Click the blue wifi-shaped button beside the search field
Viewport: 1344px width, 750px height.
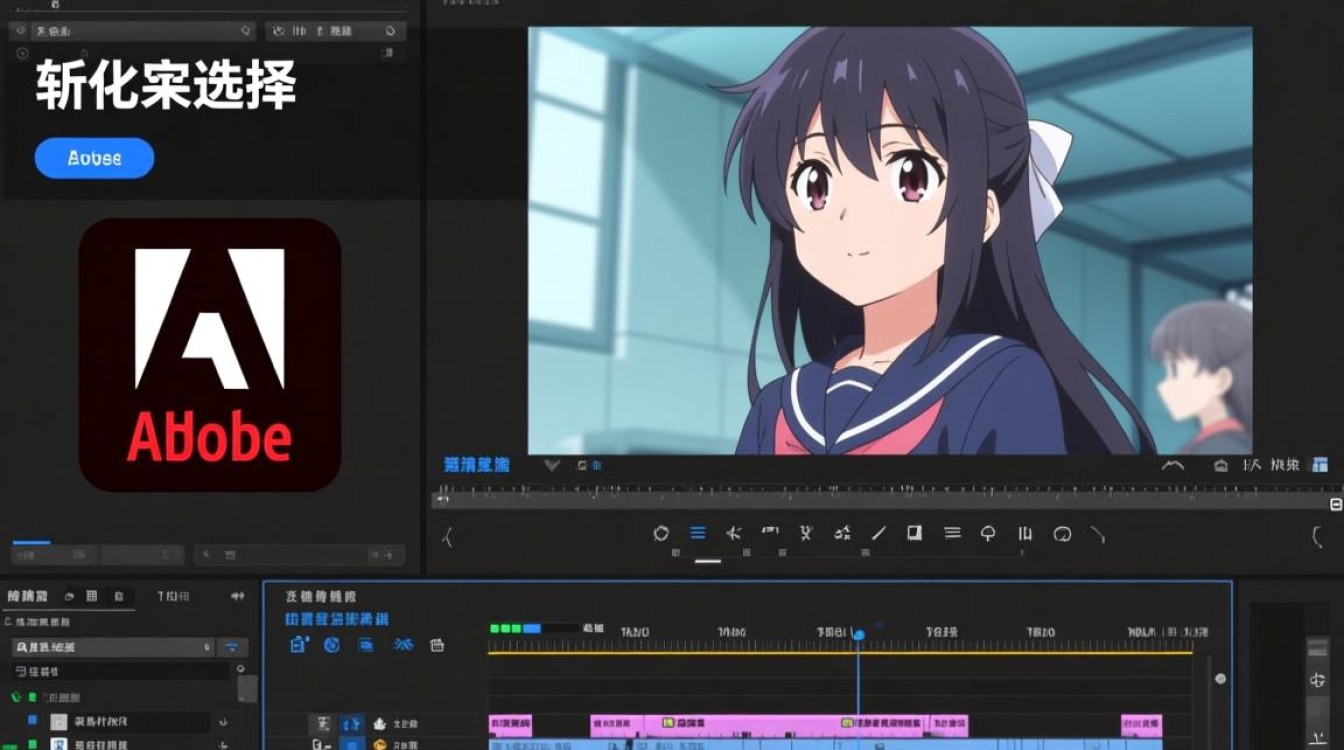tap(233, 647)
